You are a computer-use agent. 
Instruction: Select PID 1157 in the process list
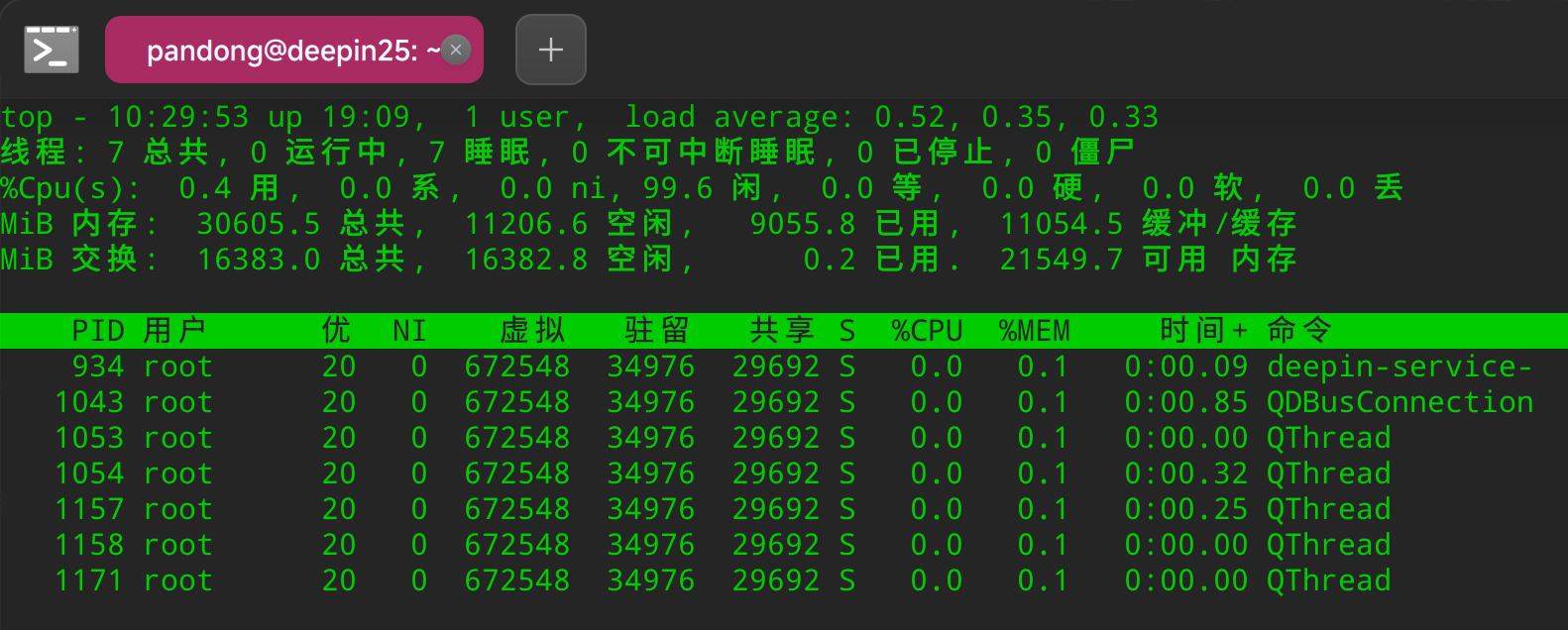click(784, 509)
